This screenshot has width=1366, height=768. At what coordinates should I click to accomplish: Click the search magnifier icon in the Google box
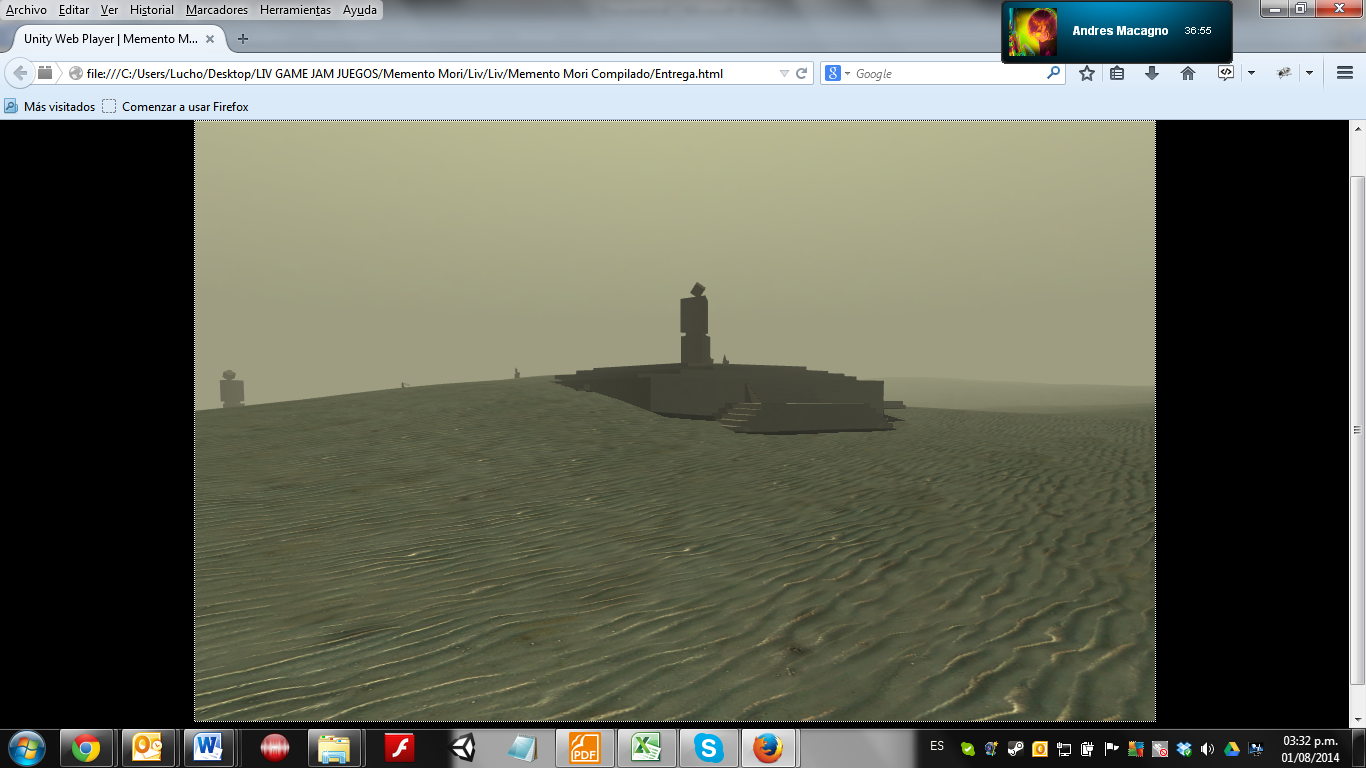coord(1053,73)
